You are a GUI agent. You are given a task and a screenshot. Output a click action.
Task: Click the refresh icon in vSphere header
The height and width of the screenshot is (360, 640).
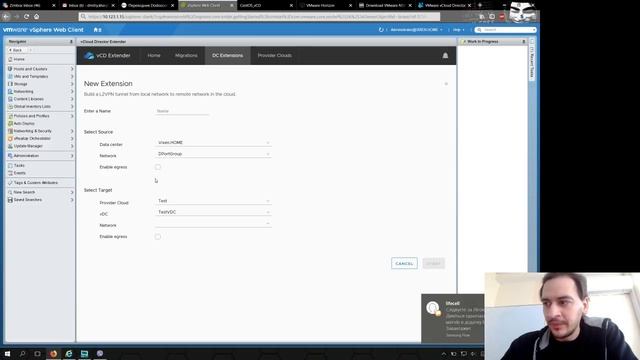(381, 30)
